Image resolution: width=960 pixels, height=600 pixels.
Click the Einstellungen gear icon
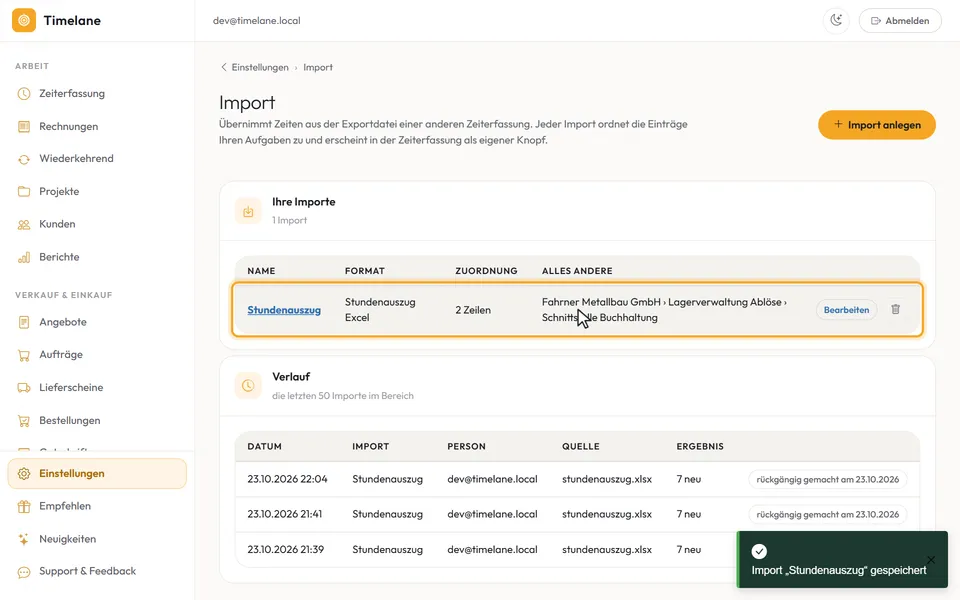pyautogui.click(x=24, y=474)
